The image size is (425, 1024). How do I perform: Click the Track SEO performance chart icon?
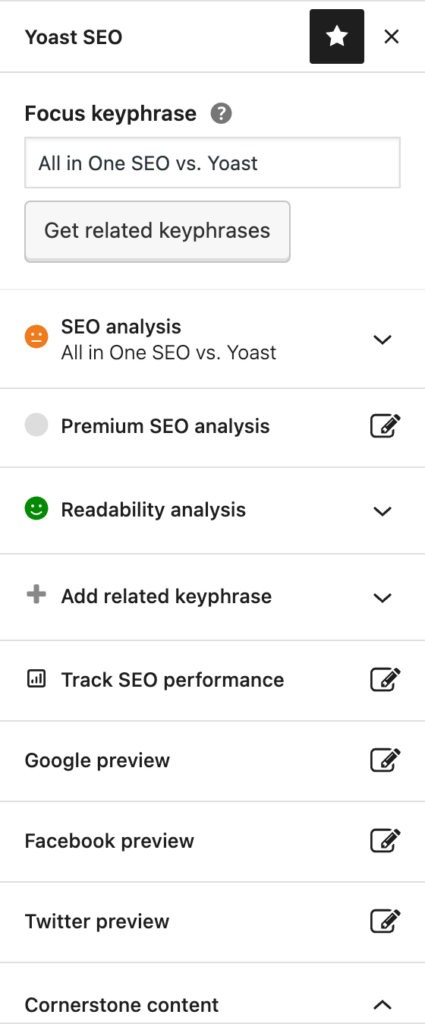[37, 679]
